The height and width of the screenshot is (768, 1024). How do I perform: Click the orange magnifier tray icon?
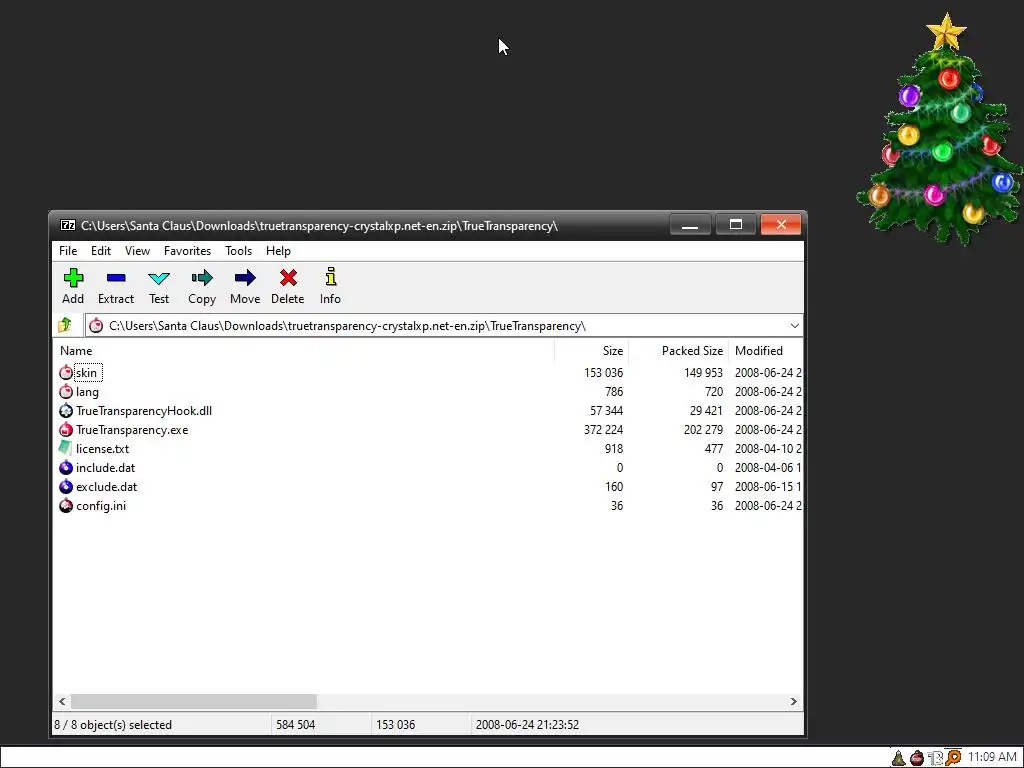click(953, 758)
